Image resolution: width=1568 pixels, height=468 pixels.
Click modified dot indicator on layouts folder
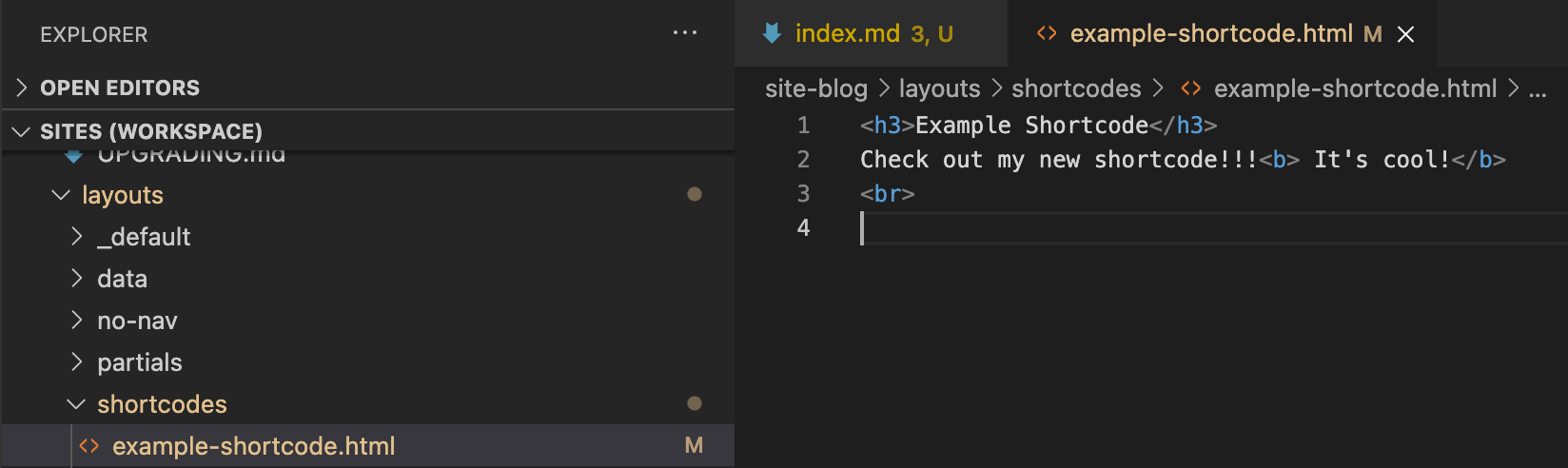click(x=695, y=194)
